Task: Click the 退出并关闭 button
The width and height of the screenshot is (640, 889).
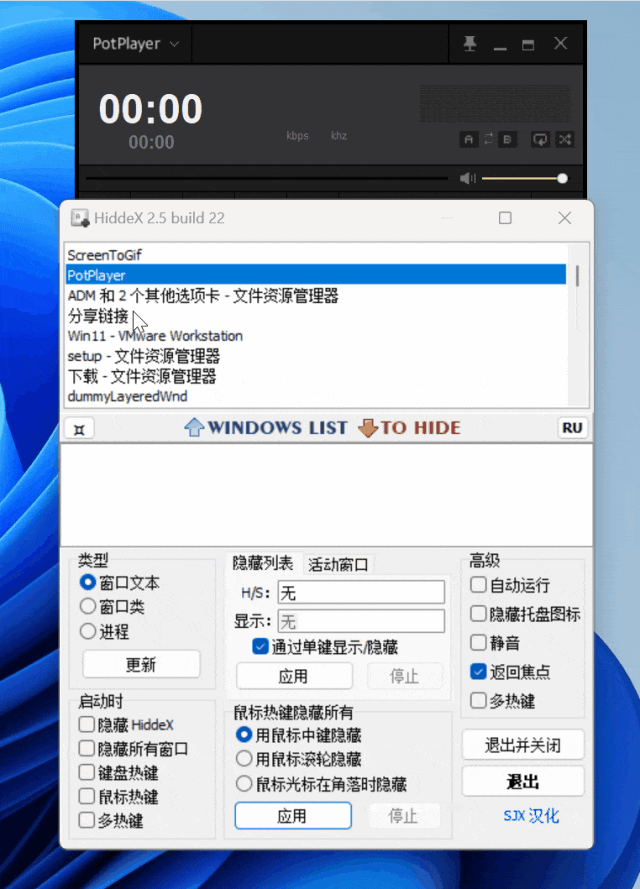Action: tap(523, 745)
